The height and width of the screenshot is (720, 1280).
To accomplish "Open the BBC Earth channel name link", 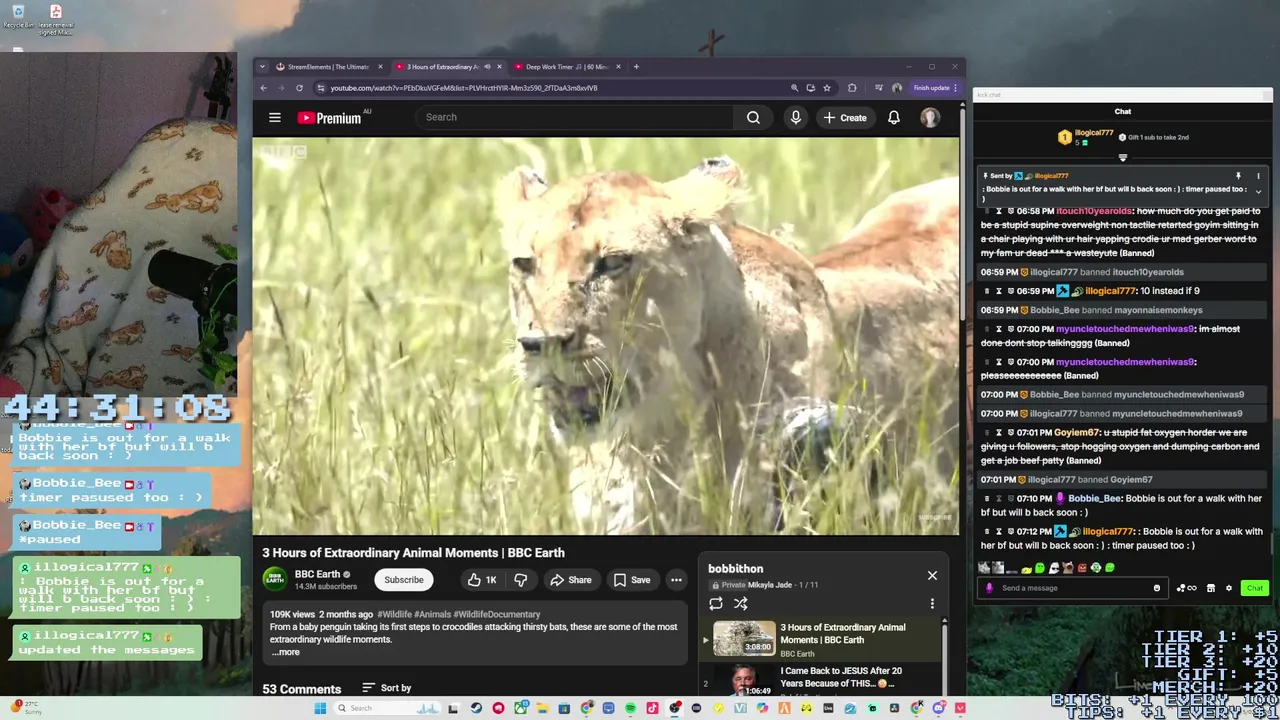I will [x=317, y=575].
